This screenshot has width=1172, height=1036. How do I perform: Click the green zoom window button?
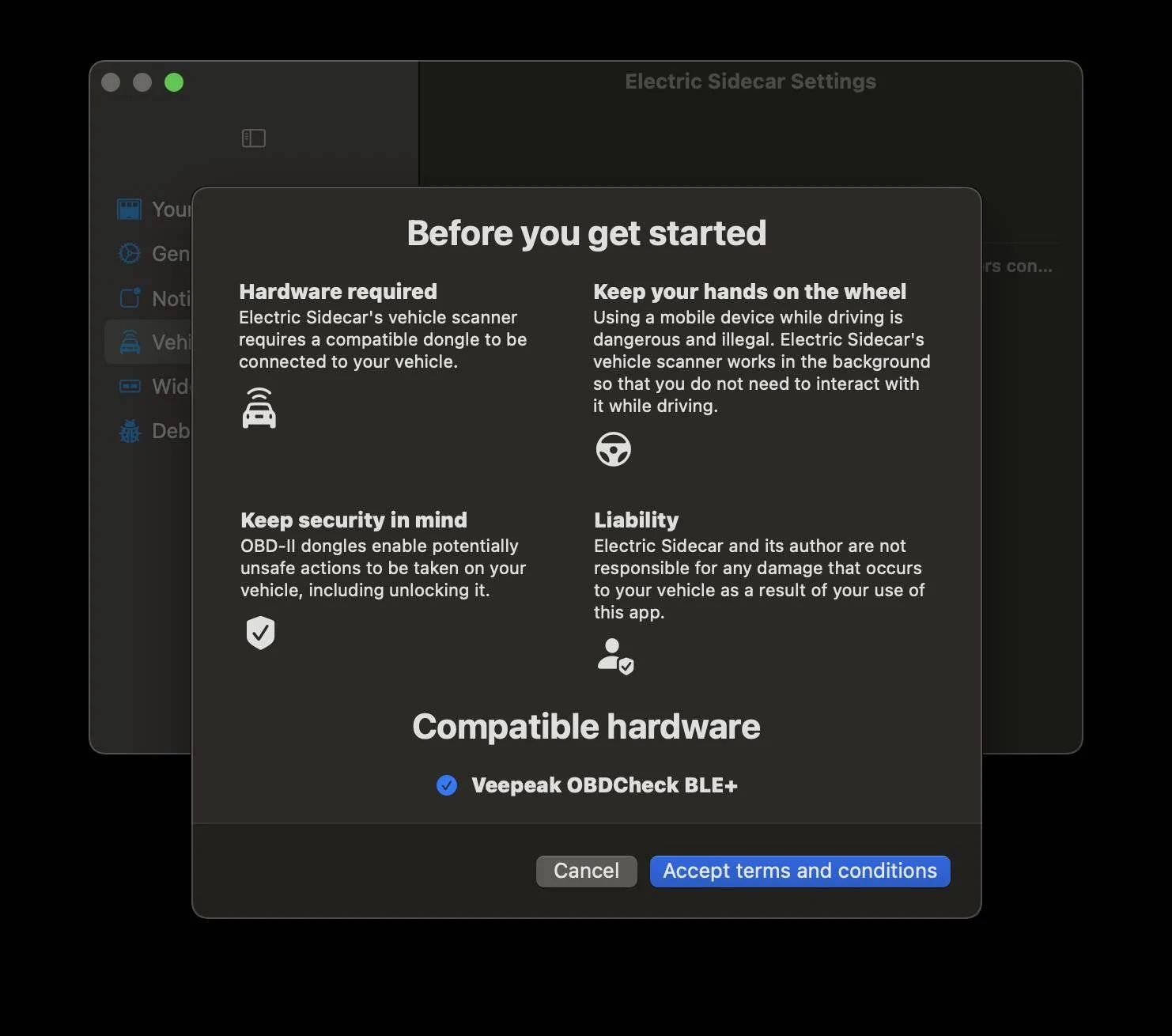[x=174, y=82]
